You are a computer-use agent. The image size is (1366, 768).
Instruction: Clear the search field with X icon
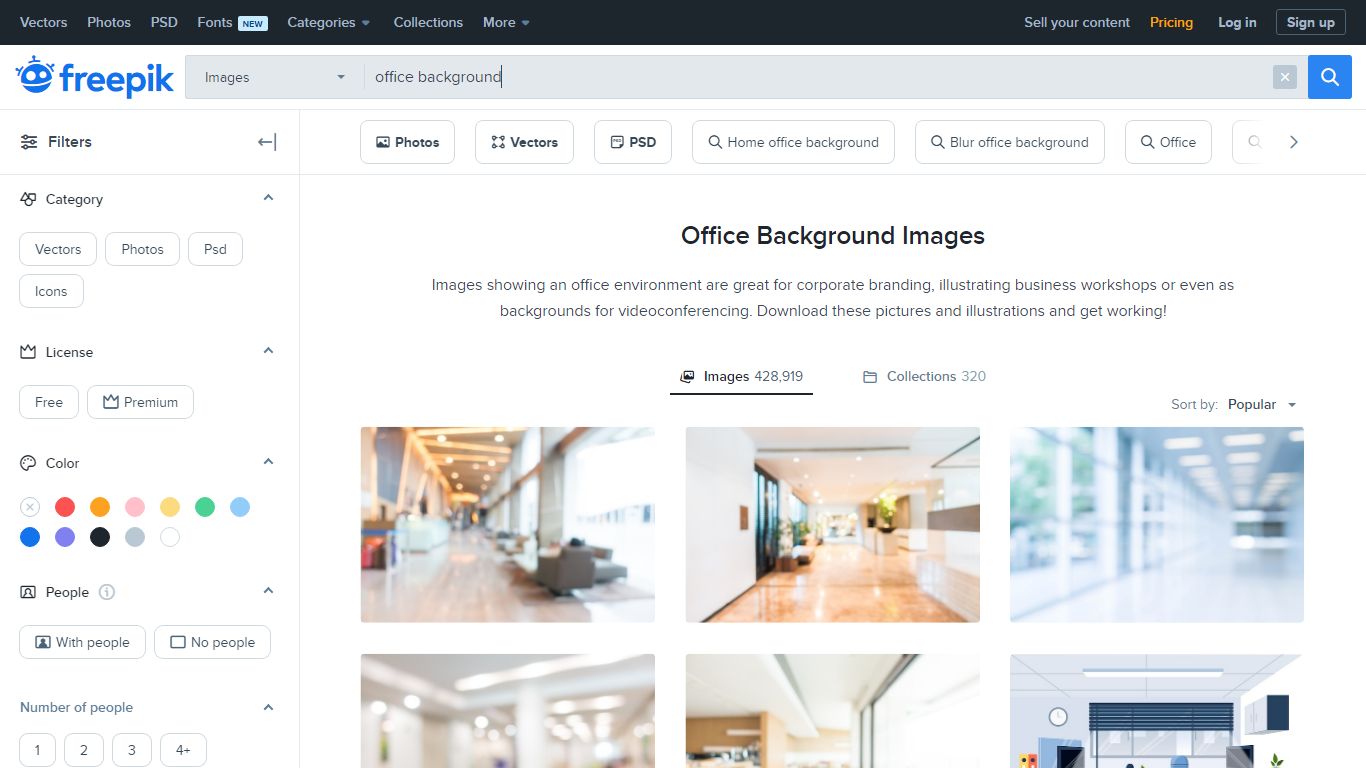pyautogui.click(x=1285, y=77)
